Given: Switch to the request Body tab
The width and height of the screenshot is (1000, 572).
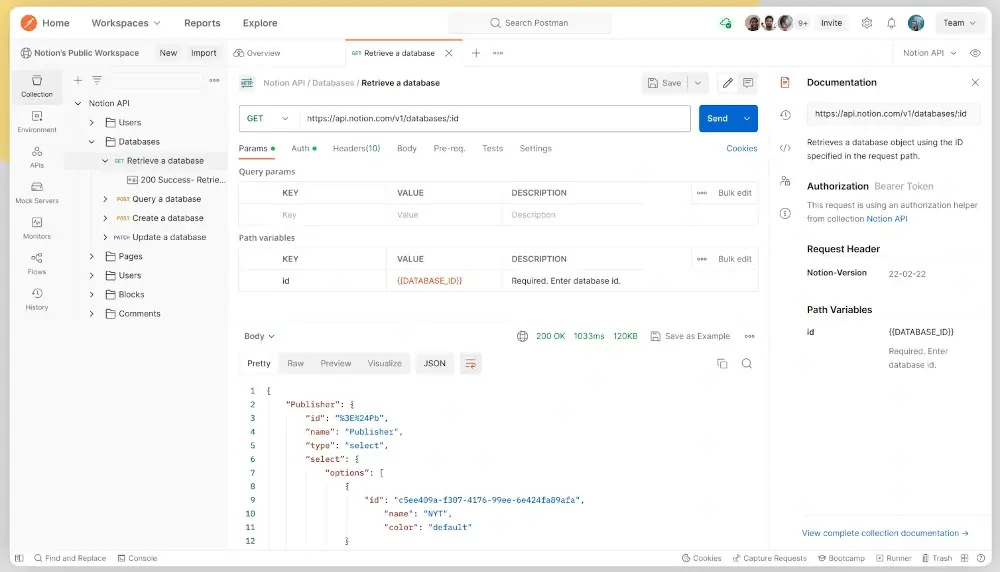Looking at the screenshot, I should (406, 149).
